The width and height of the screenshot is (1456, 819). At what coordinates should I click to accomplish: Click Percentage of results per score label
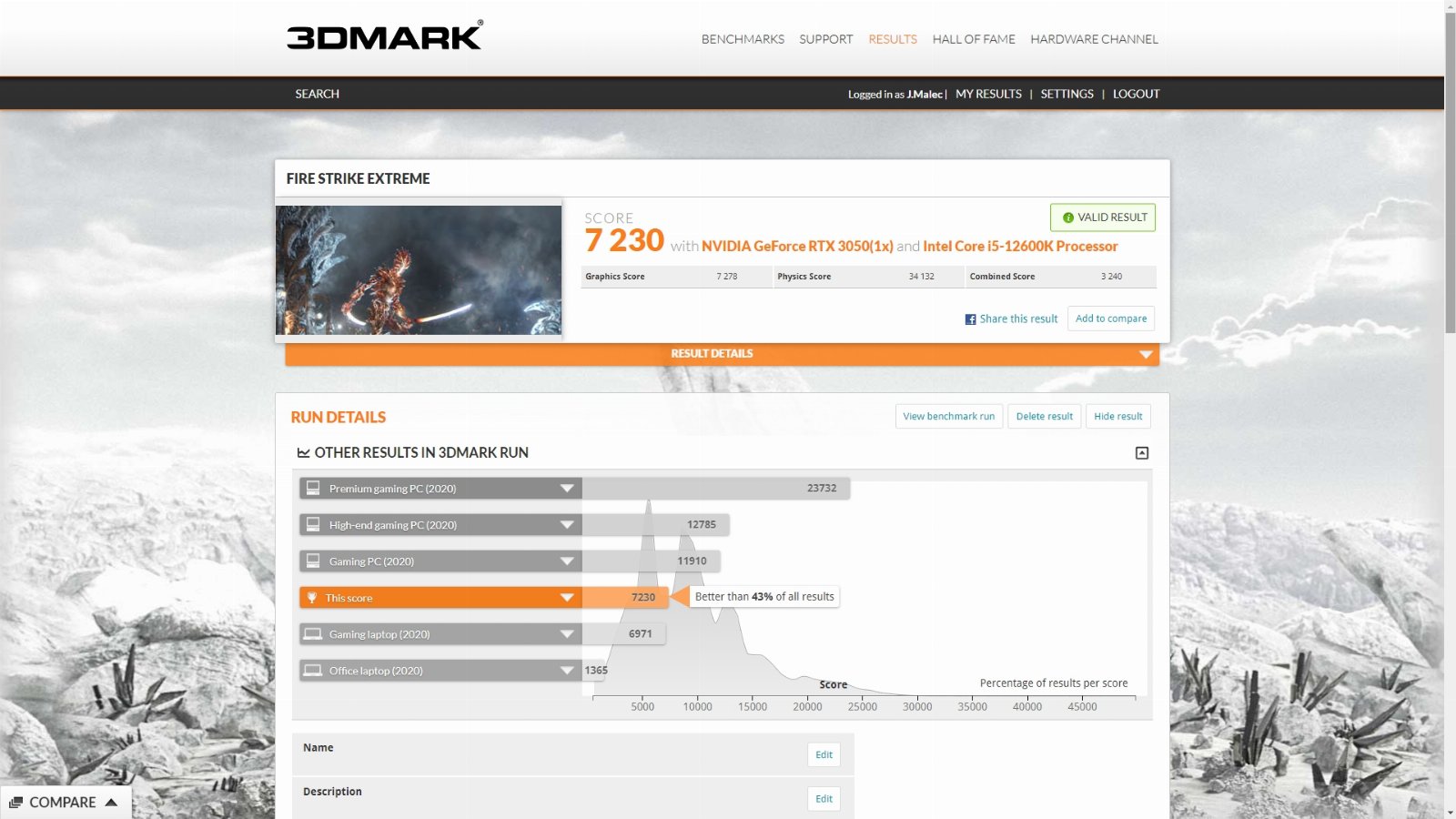click(x=1054, y=682)
